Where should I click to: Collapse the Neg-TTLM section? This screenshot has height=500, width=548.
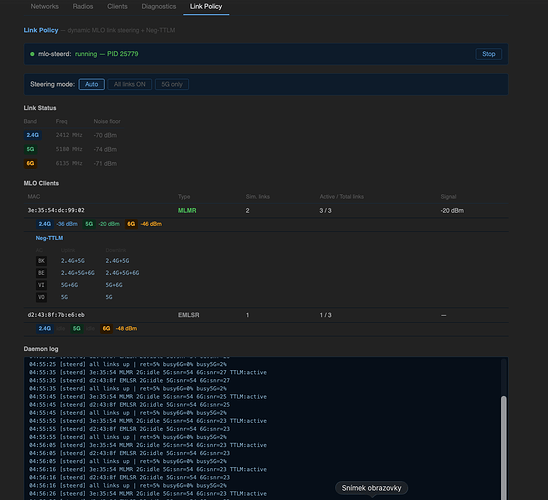tap(49, 238)
